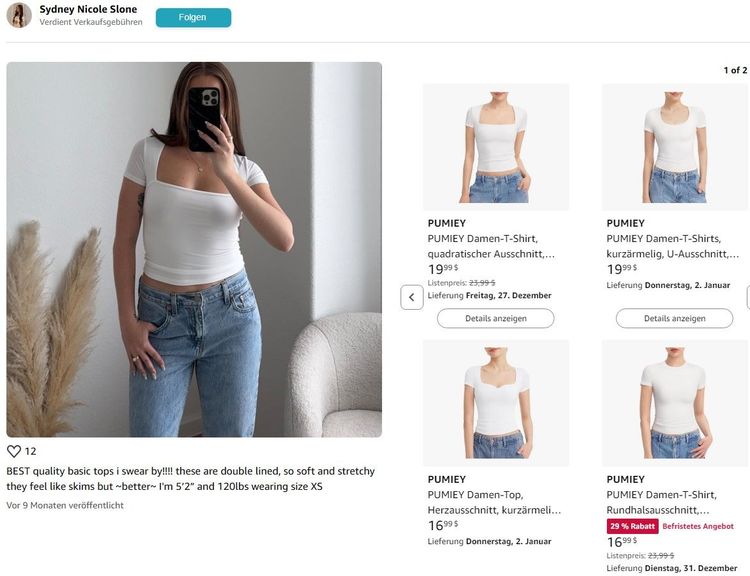Click the Befristetes Angebot label
The image size is (750, 576).
[698, 526]
